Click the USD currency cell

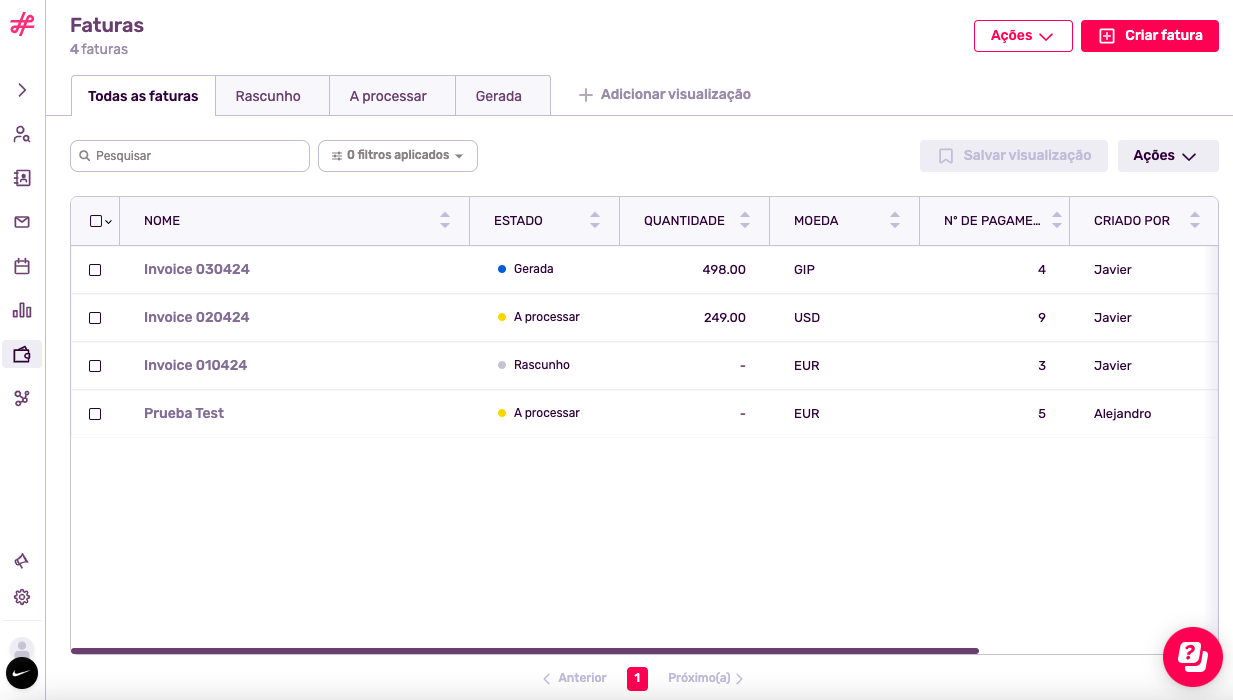click(x=807, y=318)
